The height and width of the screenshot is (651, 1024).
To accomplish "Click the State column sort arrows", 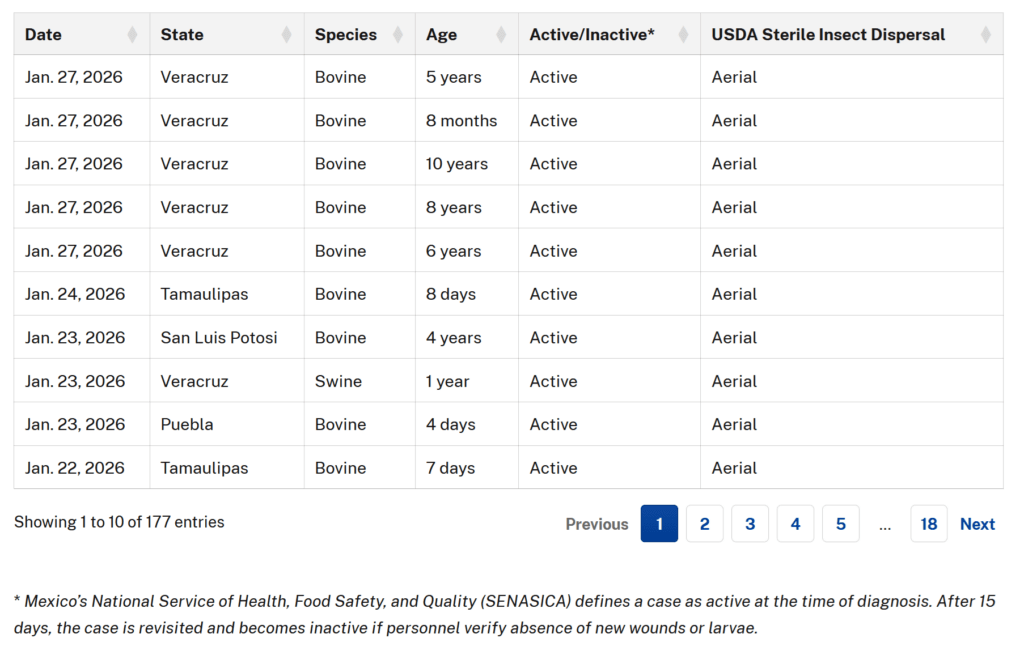I will pos(287,35).
